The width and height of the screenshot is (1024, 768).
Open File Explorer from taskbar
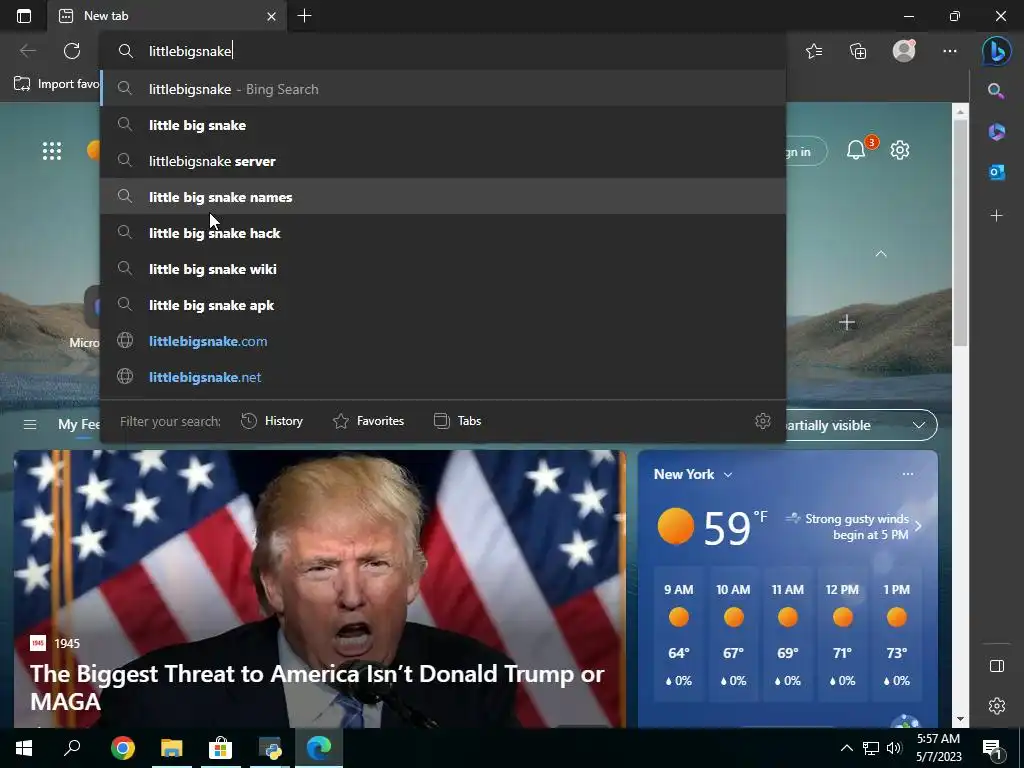click(172, 748)
